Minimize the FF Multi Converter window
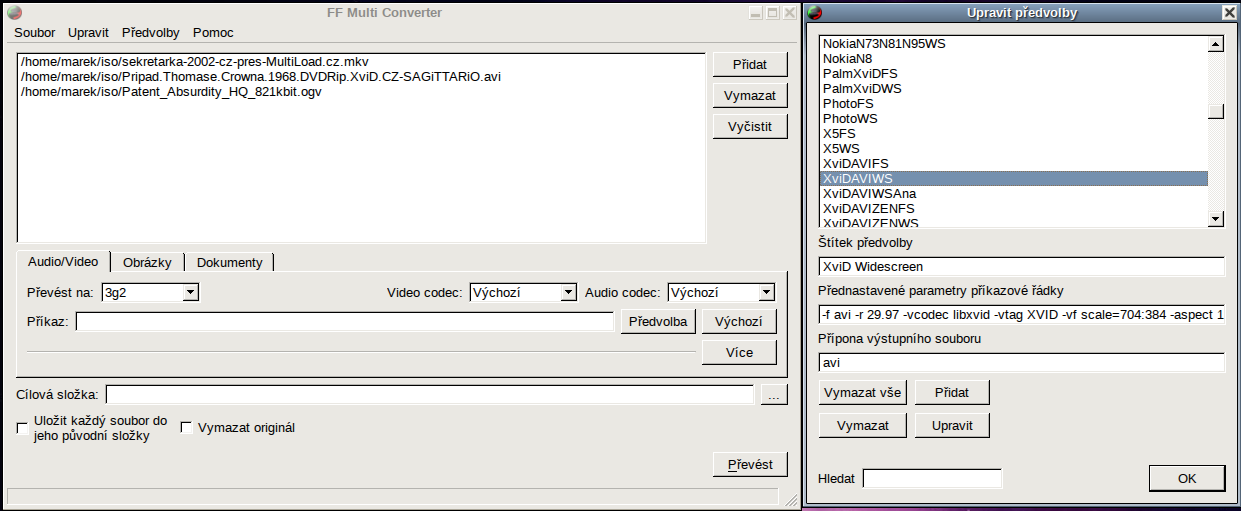 click(x=756, y=13)
